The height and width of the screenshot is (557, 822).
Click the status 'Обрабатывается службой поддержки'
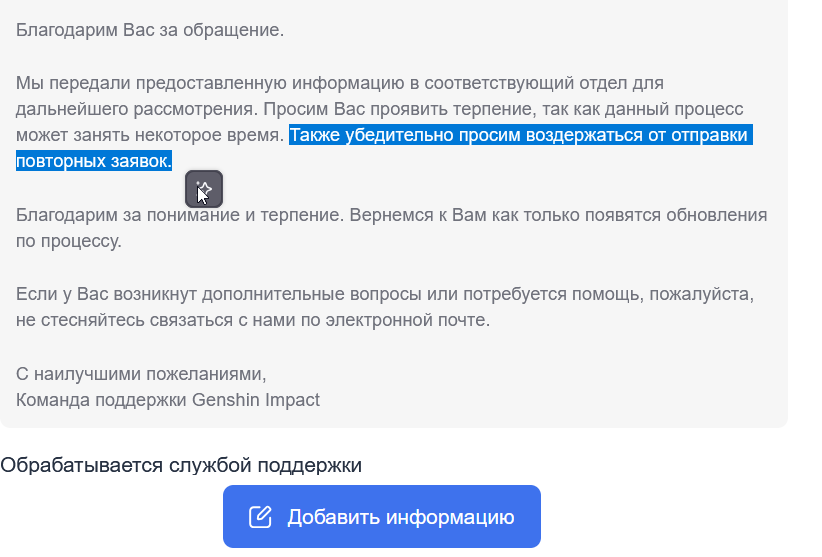tap(181, 465)
